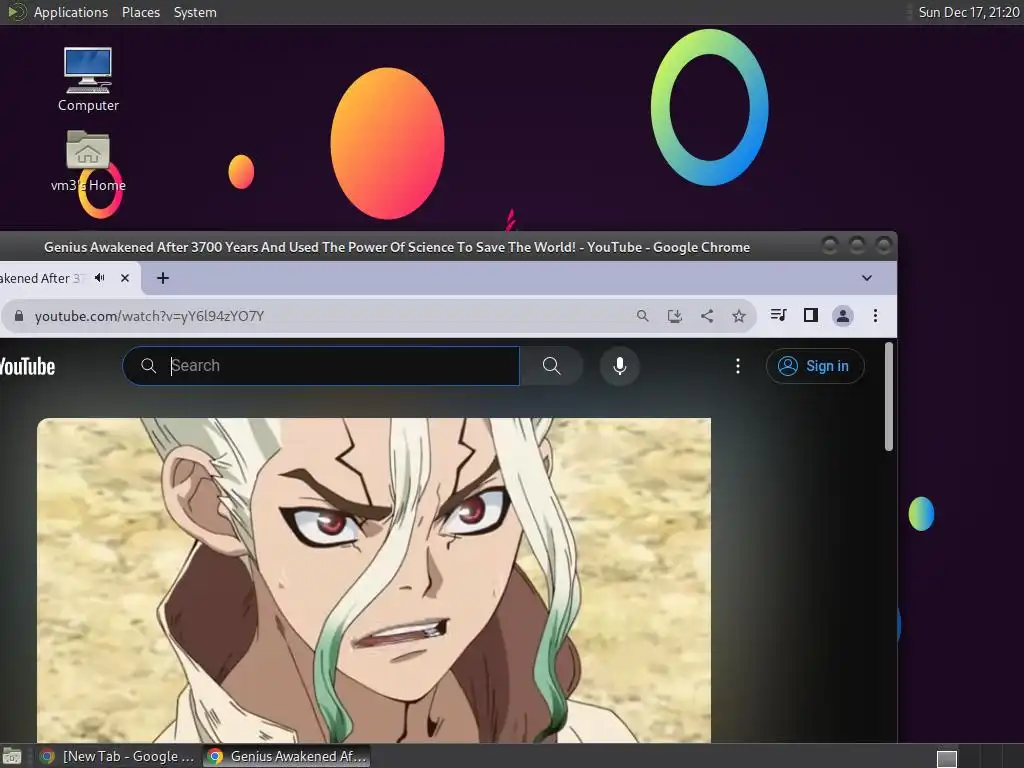This screenshot has height=768, width=1024.
Task: Click the clock showing Sun Dec 17, 21:20
Action: [x=968, y=12]
